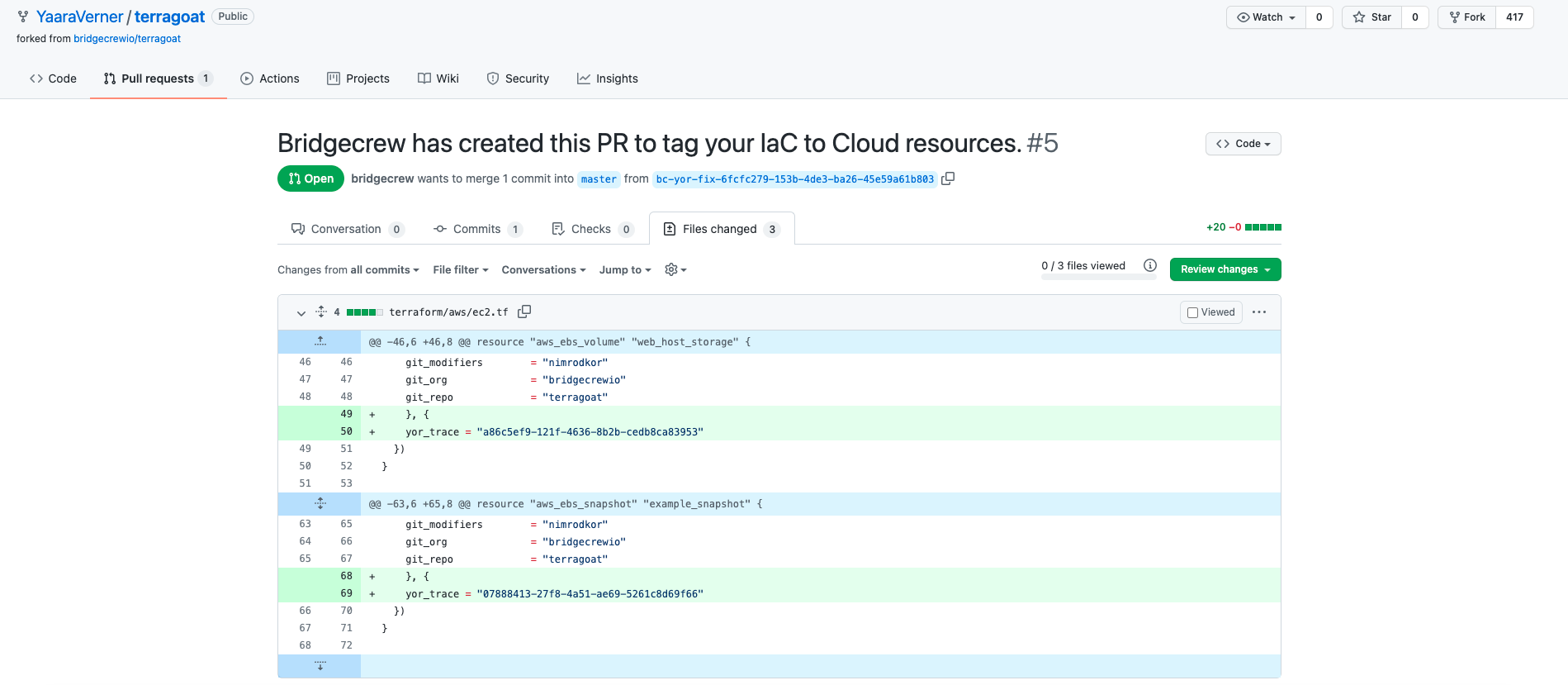Viewport: 1568px width, 685px height.
Task: Open the Projects tab
Action: 358,78
